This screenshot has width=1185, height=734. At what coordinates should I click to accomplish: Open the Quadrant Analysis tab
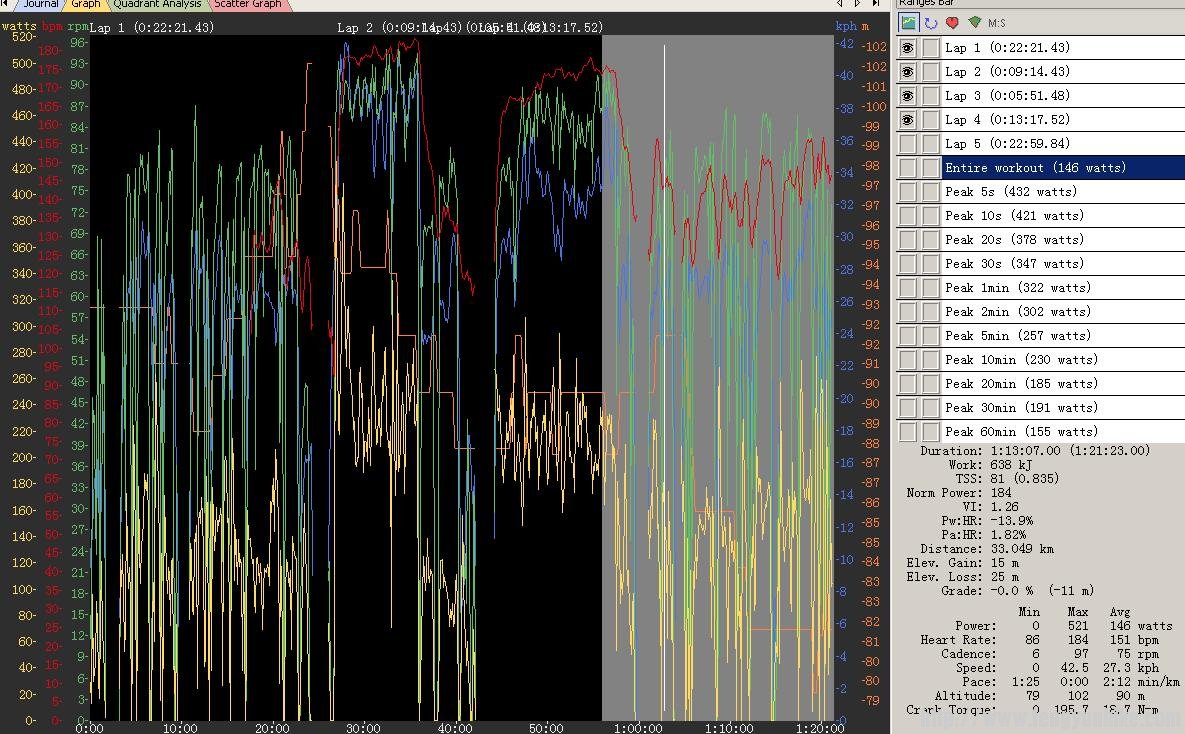(x=157, y=4)
